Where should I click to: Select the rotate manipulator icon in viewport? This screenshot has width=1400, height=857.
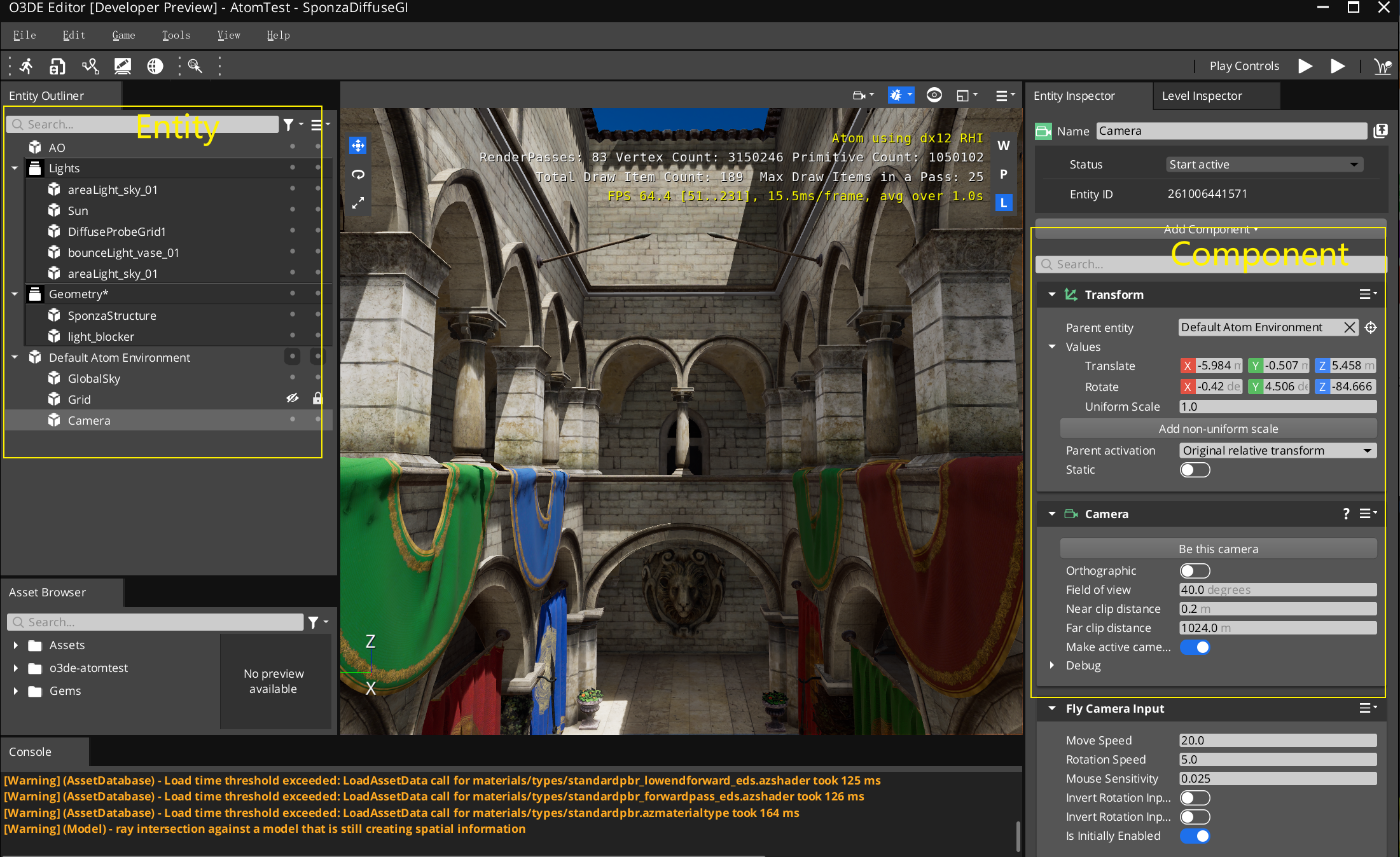358,174
